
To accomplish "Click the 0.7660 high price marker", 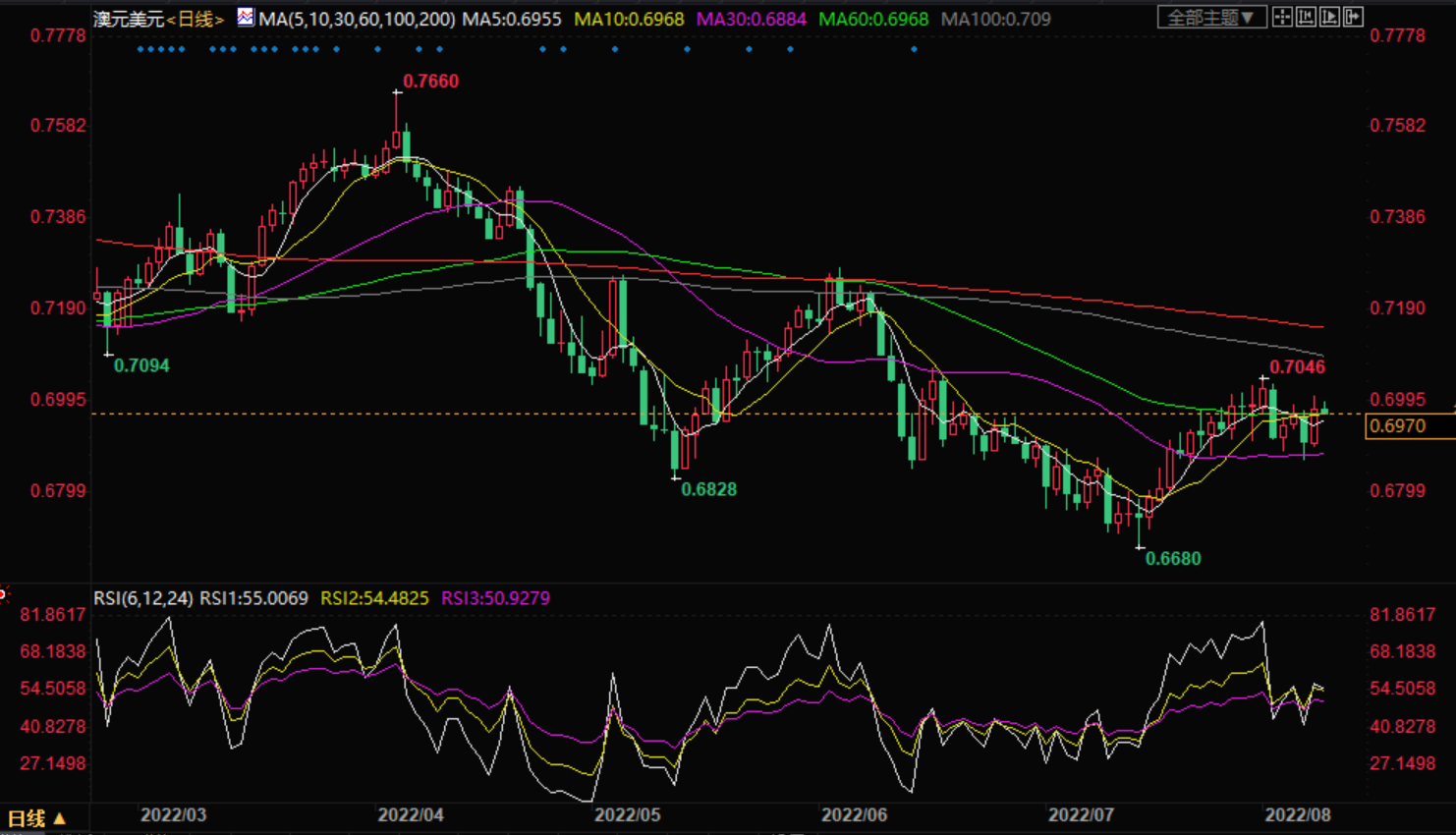I will (x=430, y=82).
